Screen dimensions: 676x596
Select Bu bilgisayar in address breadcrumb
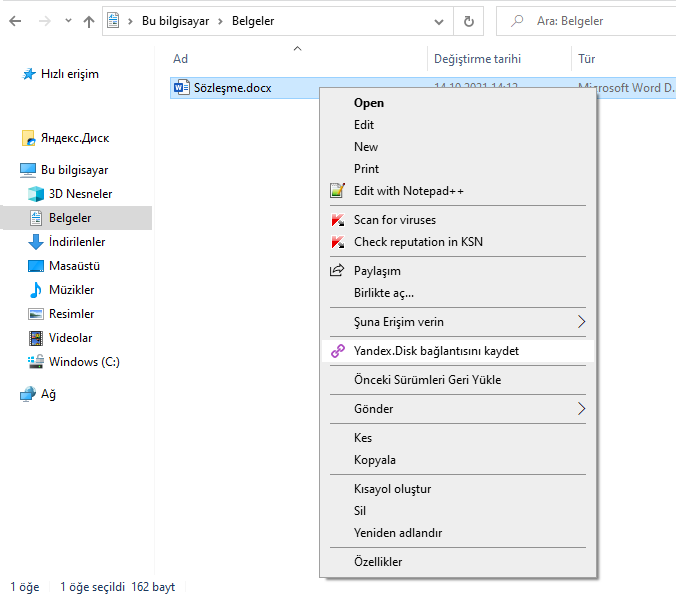(x=175, y=21)
